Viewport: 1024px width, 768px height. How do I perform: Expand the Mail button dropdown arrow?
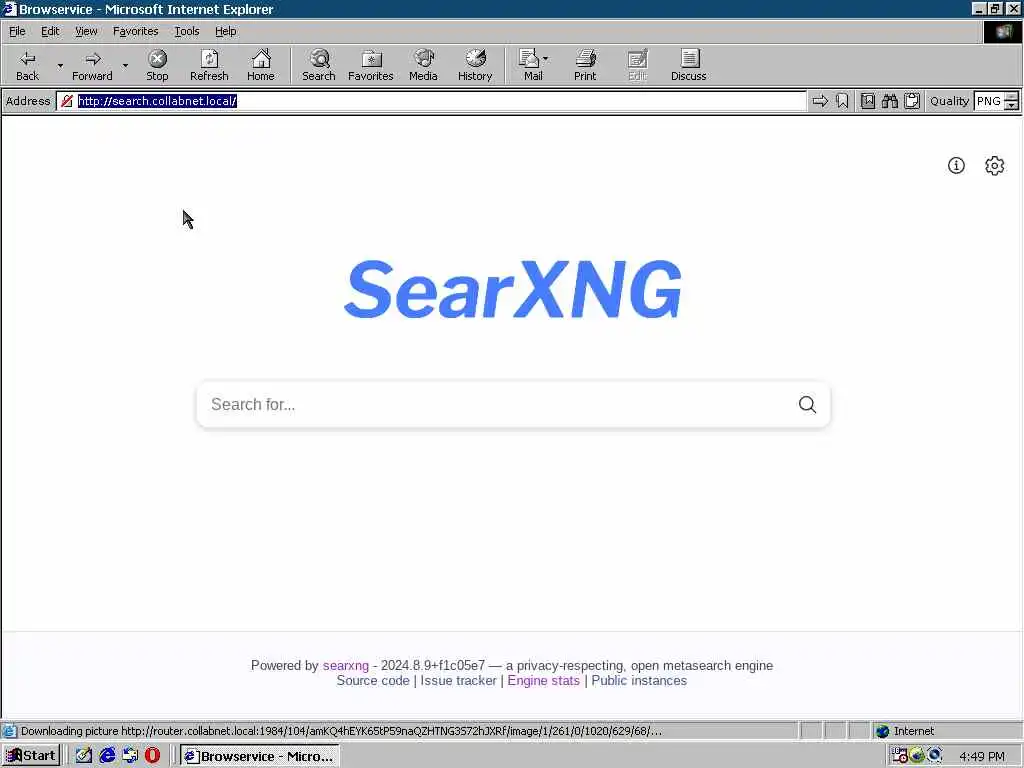pyautogui.click(x=546, y=59)
